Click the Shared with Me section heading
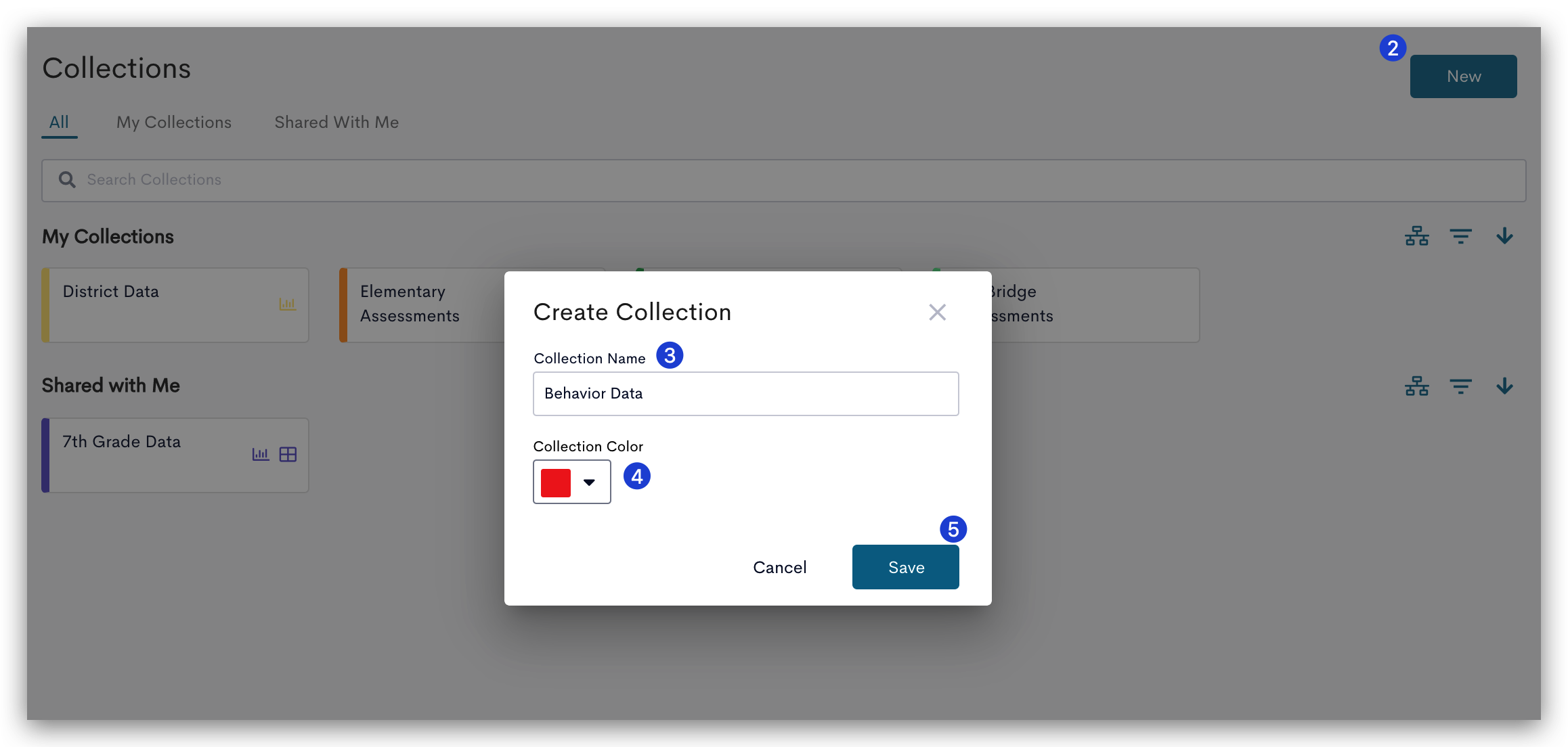Image resolution: width=1568 pixels, height=747 pixels. tap(110, 386)
